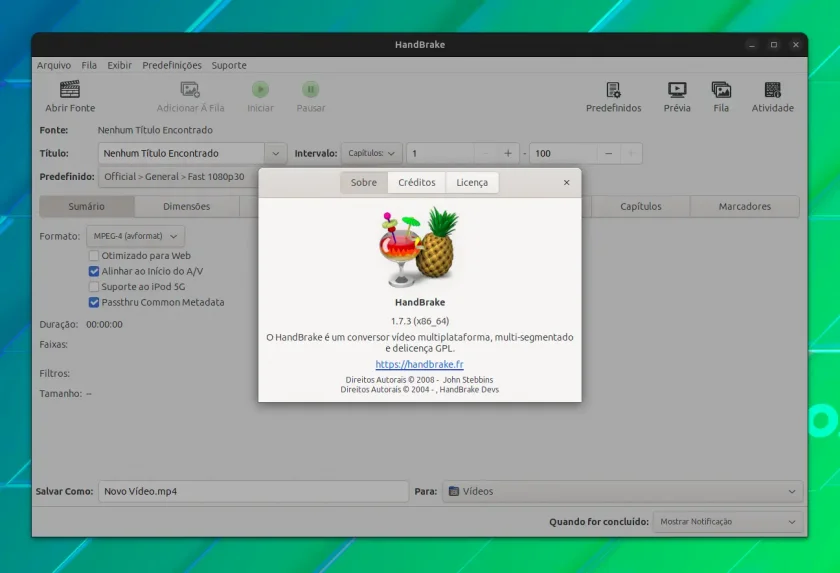The width and height of the screenshot is (840, 573).
Task: Close the HandBrake main window
Action: coord(796,45)
